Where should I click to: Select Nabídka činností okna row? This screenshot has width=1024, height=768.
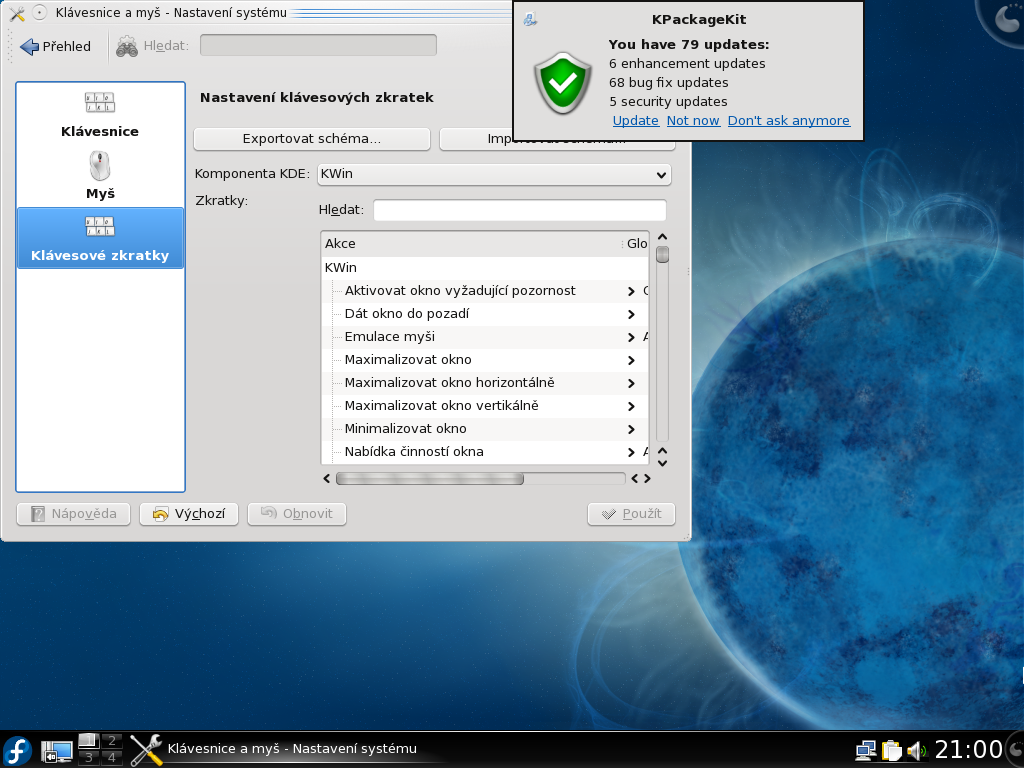tap(485, 451)
